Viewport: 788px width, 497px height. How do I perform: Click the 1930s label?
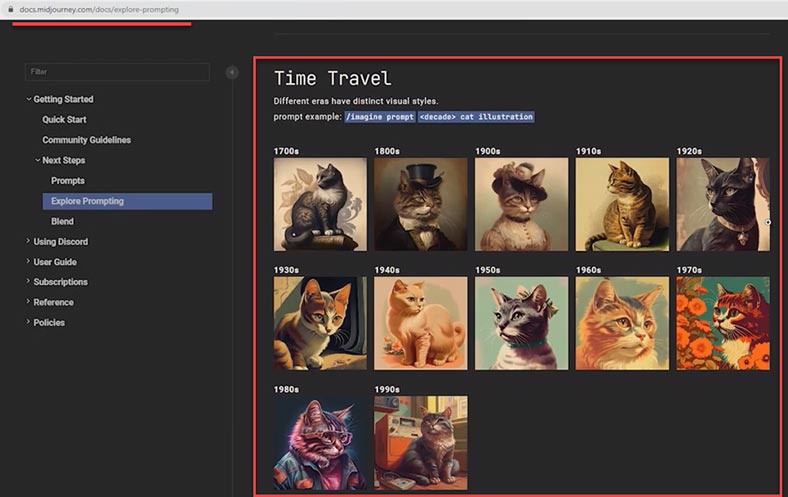tap(286, 270)
